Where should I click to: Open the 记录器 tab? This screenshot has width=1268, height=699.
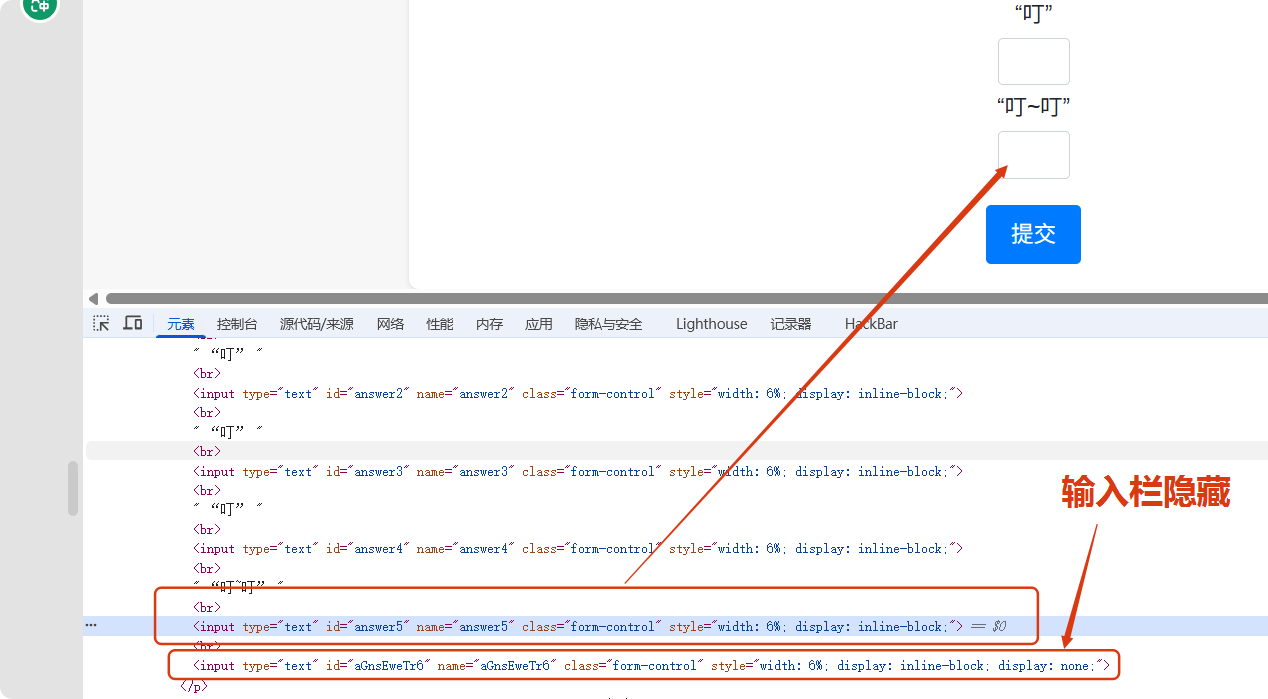tap(791, 324)
